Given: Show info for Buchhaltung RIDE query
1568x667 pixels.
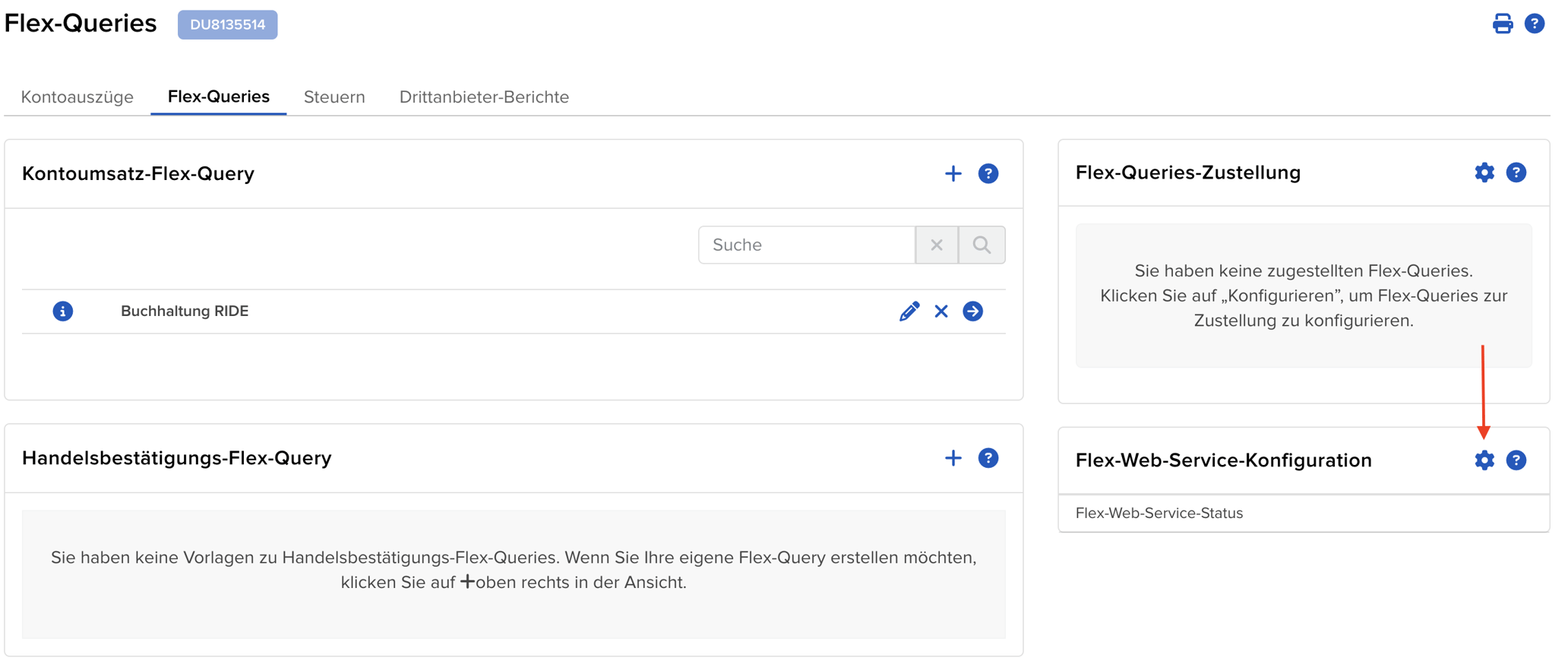Looking at the screenshot, I should click(63, 311).
